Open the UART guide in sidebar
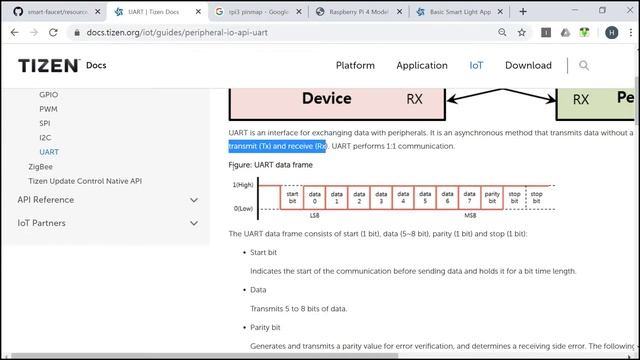The image size is (640, 360). pyautogui.click(x=49, y=152)
